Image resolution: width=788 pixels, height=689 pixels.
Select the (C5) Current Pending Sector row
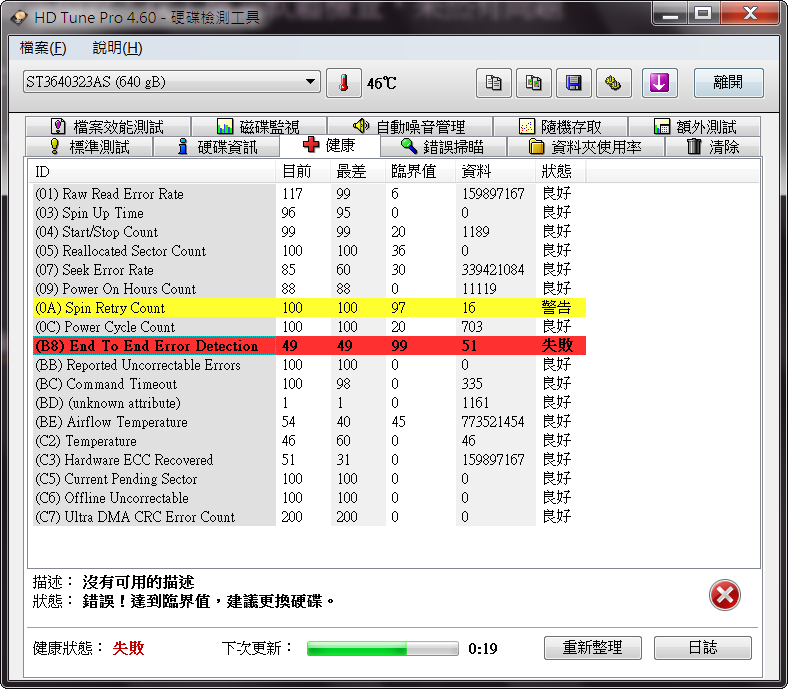[310, 478]
